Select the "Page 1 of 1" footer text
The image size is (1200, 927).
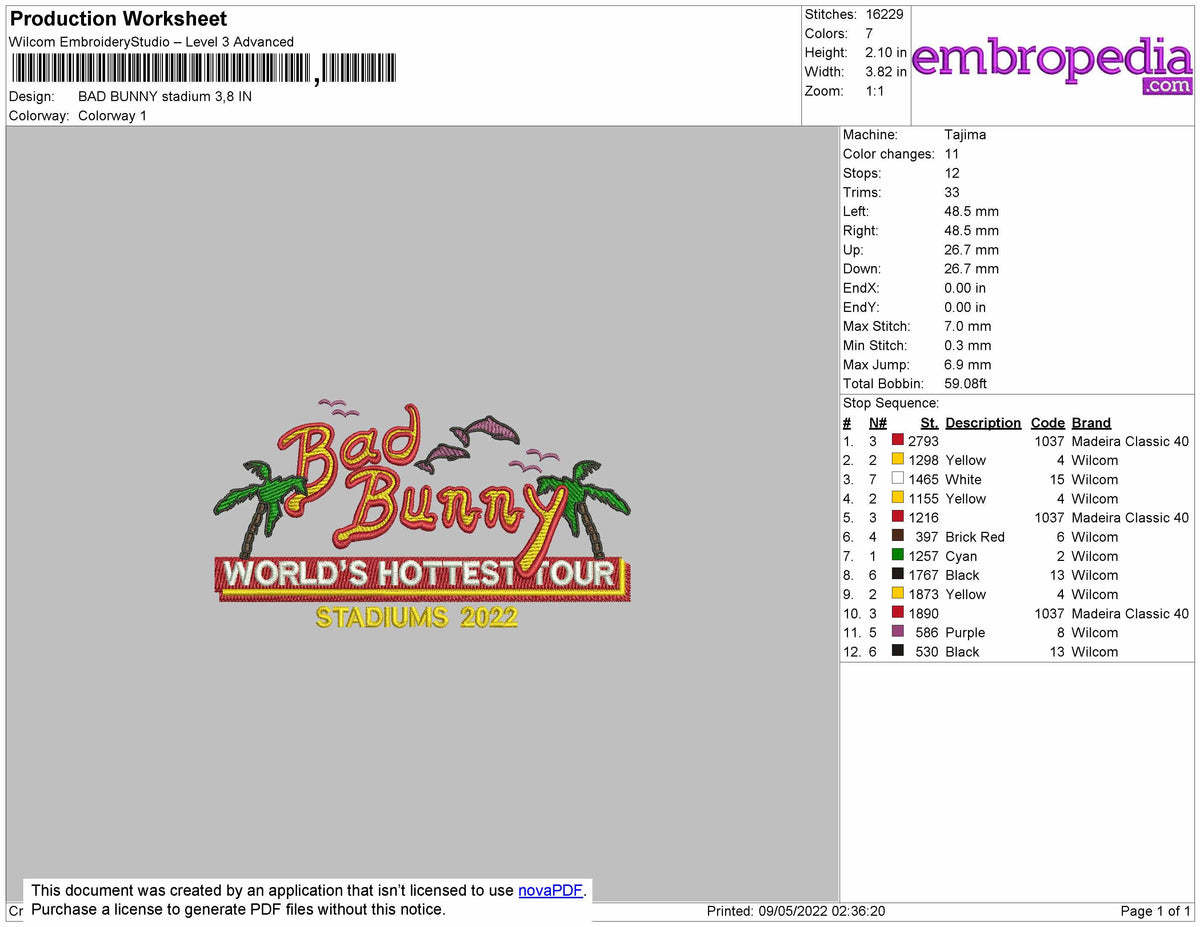click(x=1156, y=911)
